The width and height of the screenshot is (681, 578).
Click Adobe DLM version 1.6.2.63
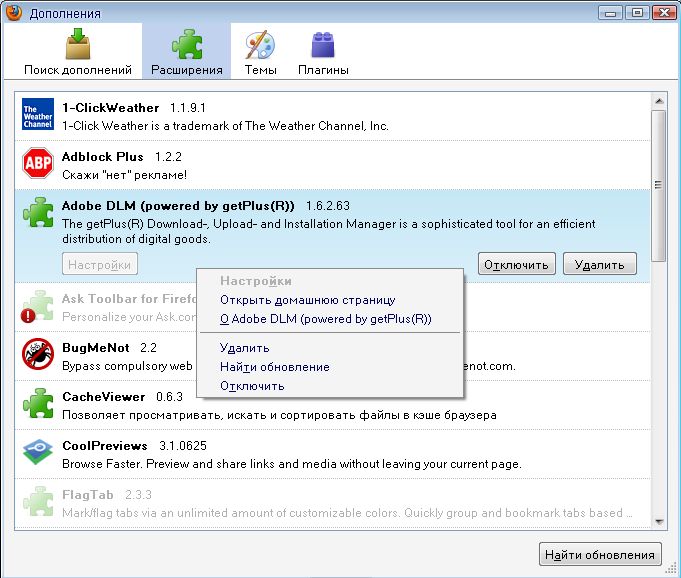(x=327, y=206)
